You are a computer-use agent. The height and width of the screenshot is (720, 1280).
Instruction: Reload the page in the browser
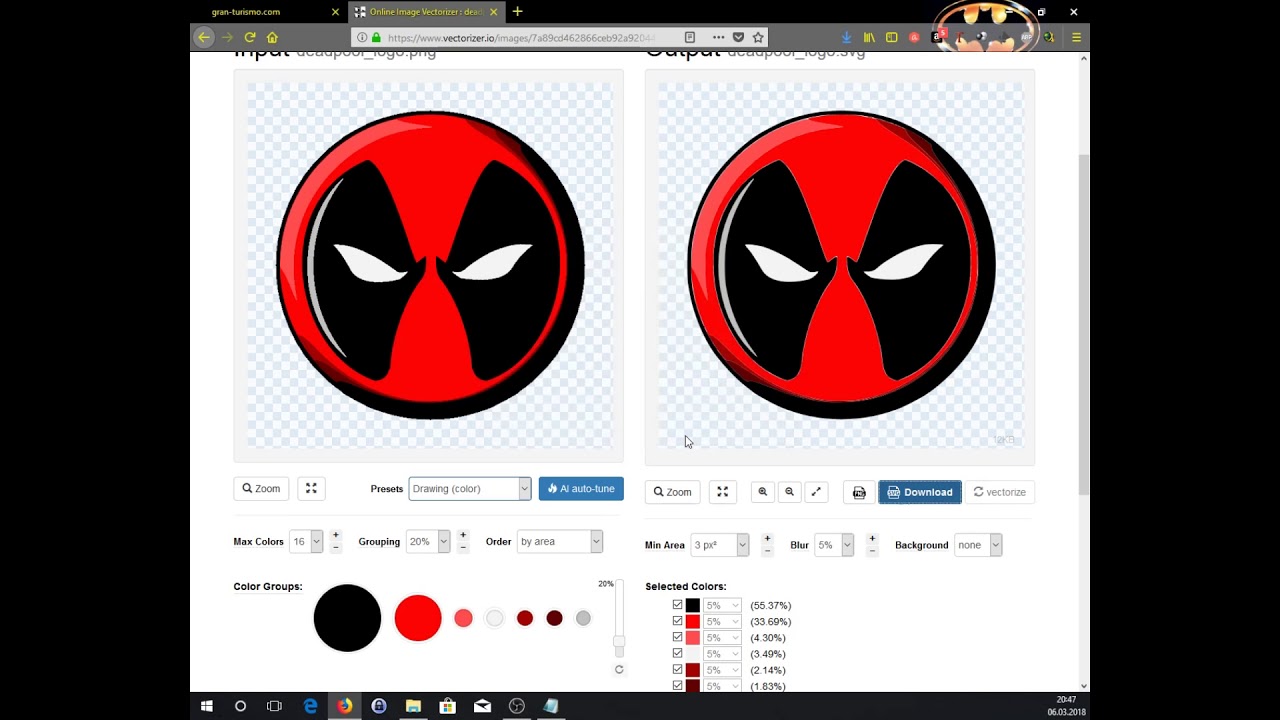click(250, 37)
